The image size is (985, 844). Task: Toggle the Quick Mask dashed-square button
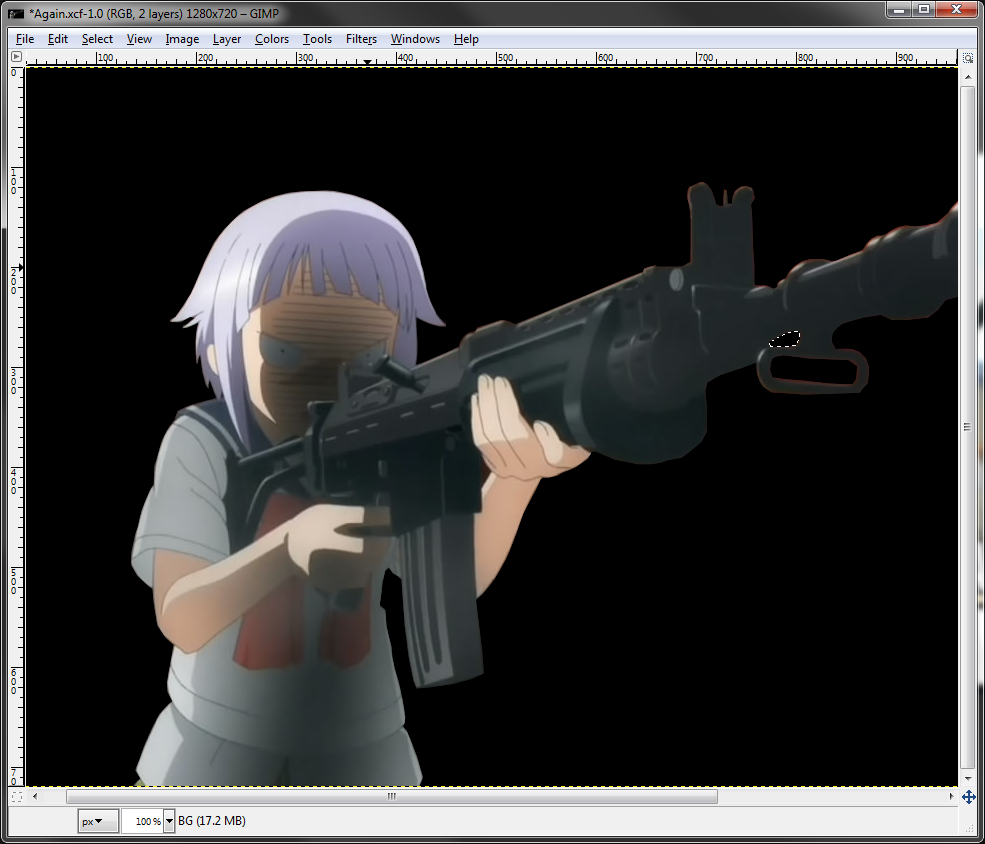point(16,796)
